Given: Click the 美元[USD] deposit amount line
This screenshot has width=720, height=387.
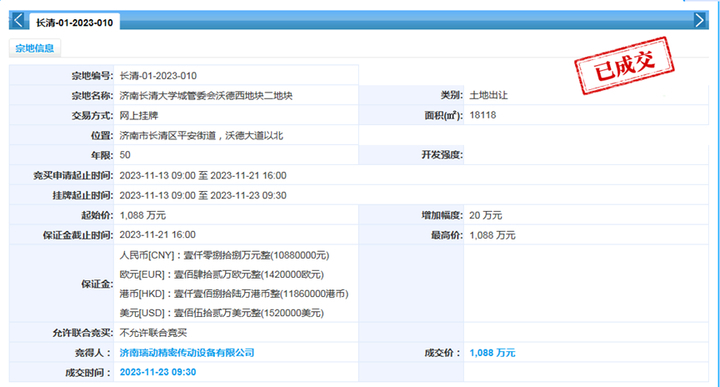Looking at the screenshot, I should 222,313.
